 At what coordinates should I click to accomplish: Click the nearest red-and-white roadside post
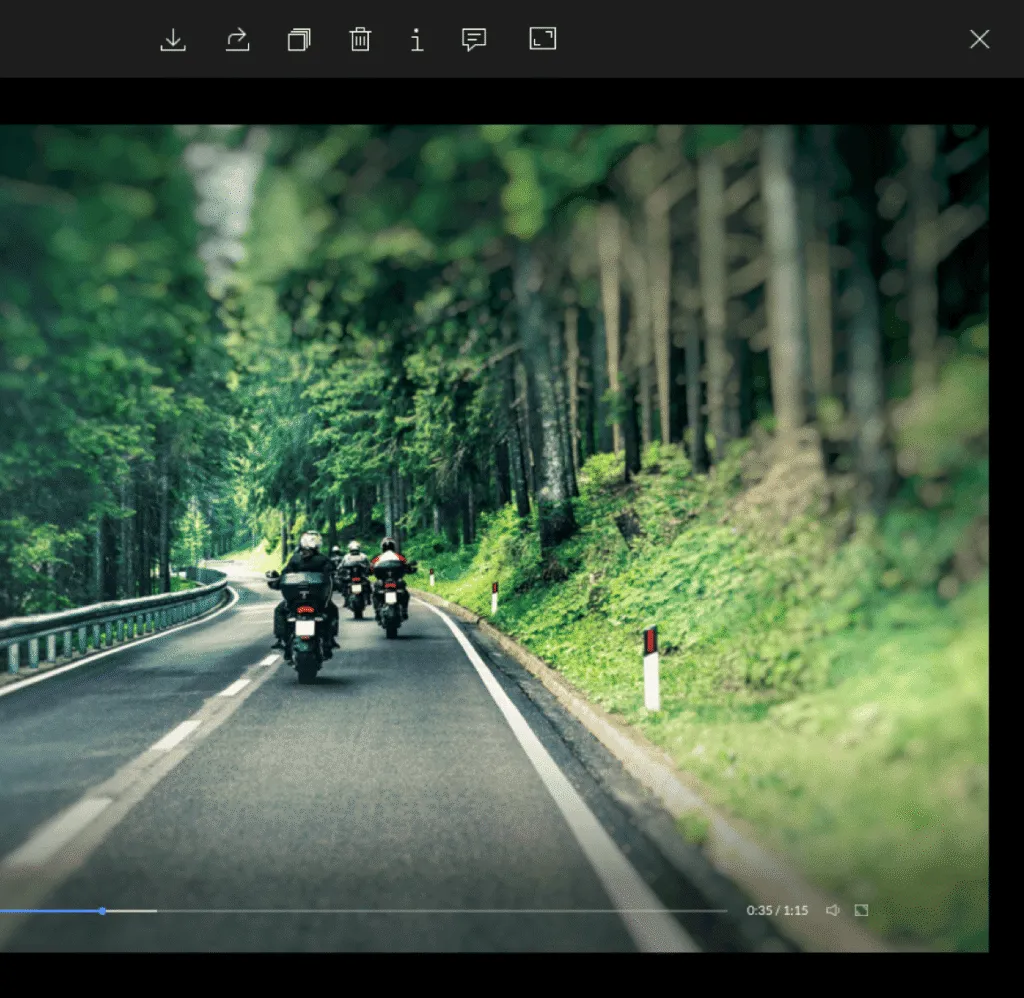click(651, 668)
